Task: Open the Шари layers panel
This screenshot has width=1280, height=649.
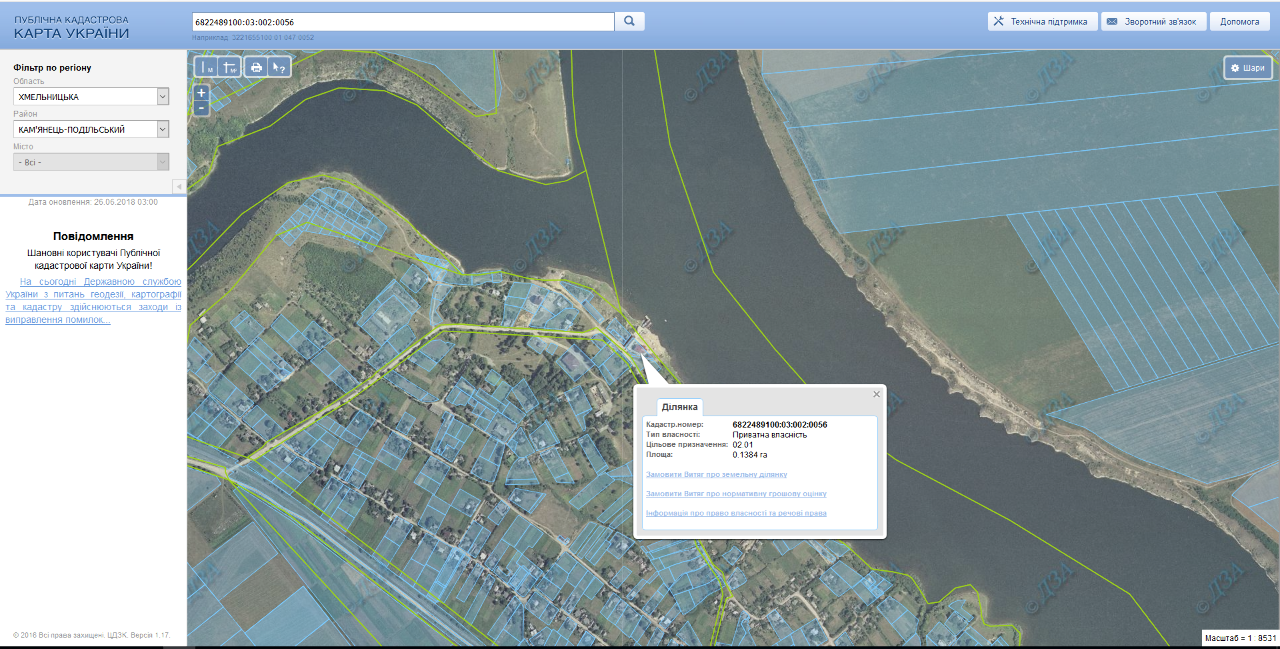Action: [x=1247, y=68]
